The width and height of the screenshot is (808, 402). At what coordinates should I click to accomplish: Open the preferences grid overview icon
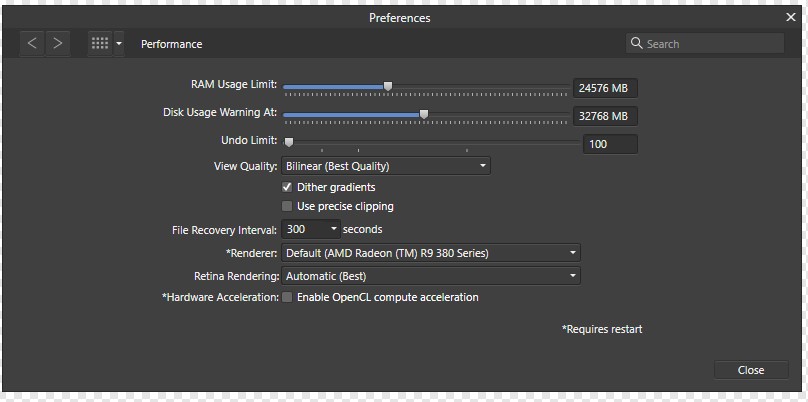pyautogui.click(x=100, y=44)
